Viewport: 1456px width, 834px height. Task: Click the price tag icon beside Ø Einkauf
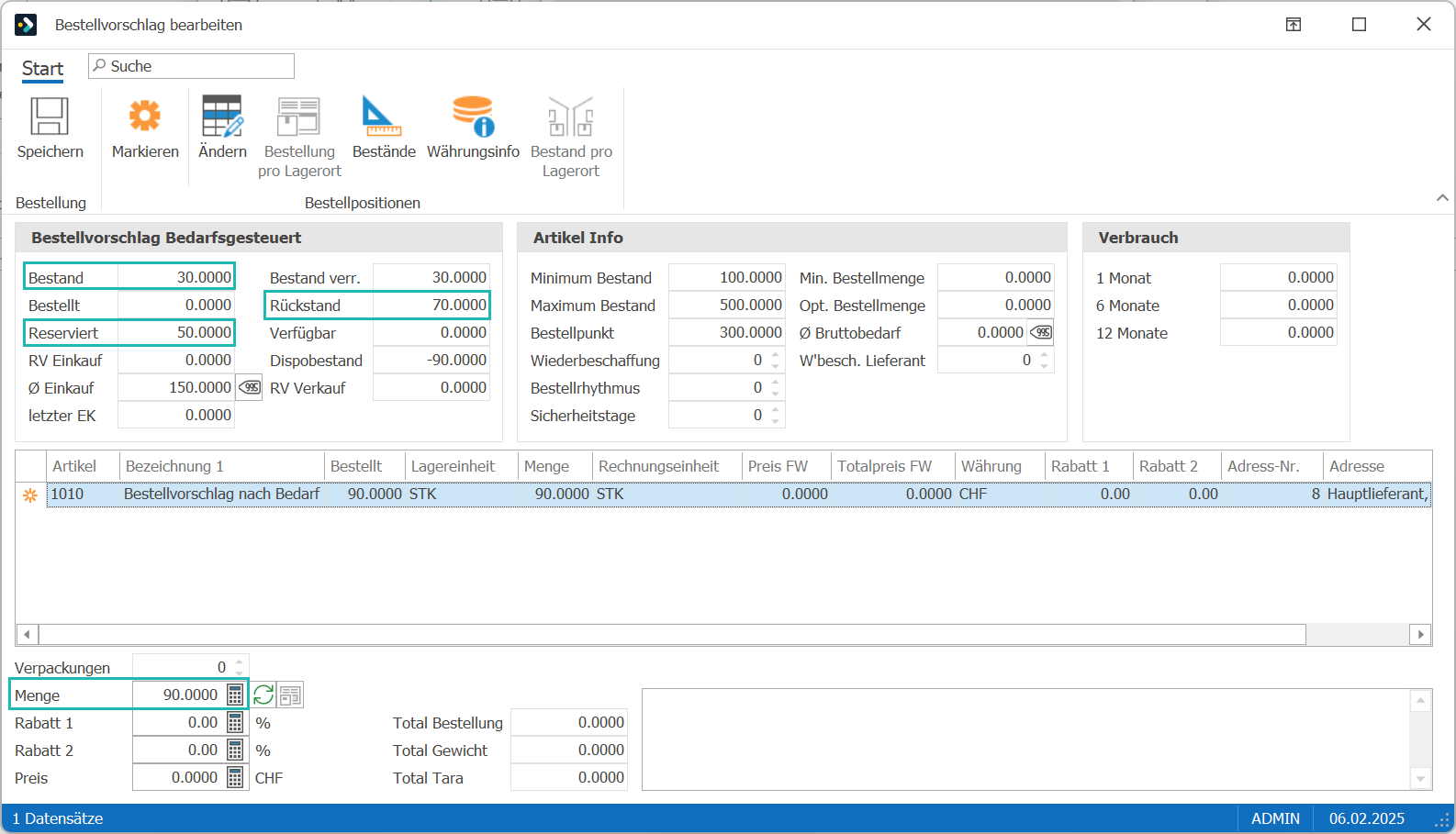click(x=249, y=387)
